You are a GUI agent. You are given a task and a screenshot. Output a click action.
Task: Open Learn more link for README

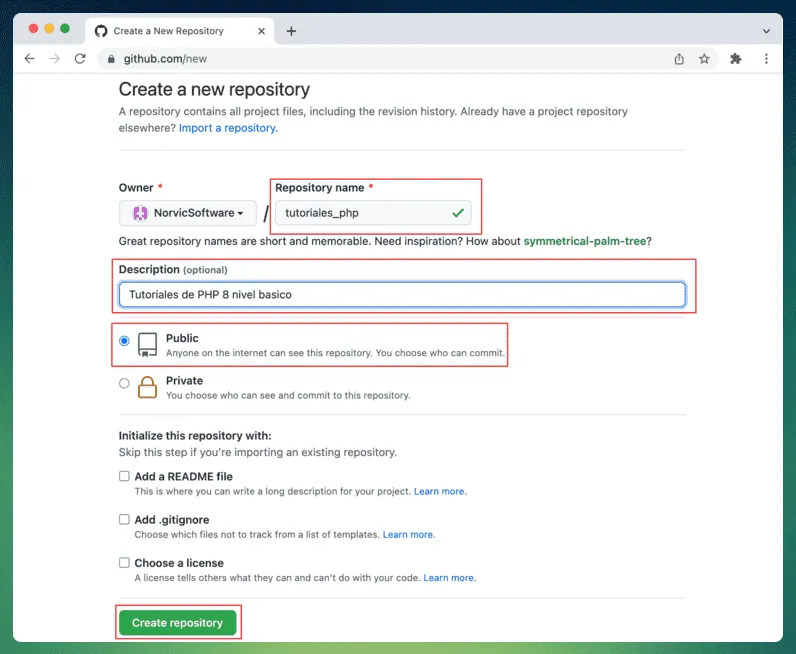[x=439, y=492]
